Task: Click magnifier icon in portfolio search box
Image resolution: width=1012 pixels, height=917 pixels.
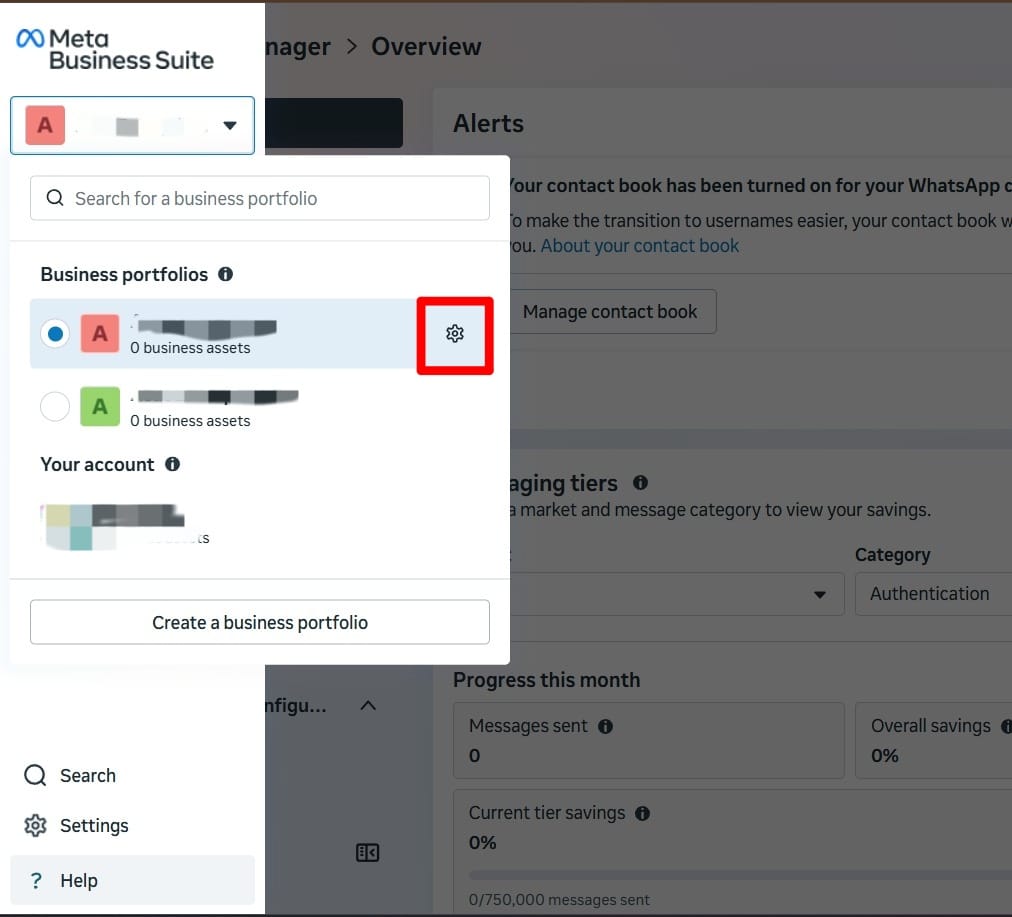Action: (x=55, y=197)
